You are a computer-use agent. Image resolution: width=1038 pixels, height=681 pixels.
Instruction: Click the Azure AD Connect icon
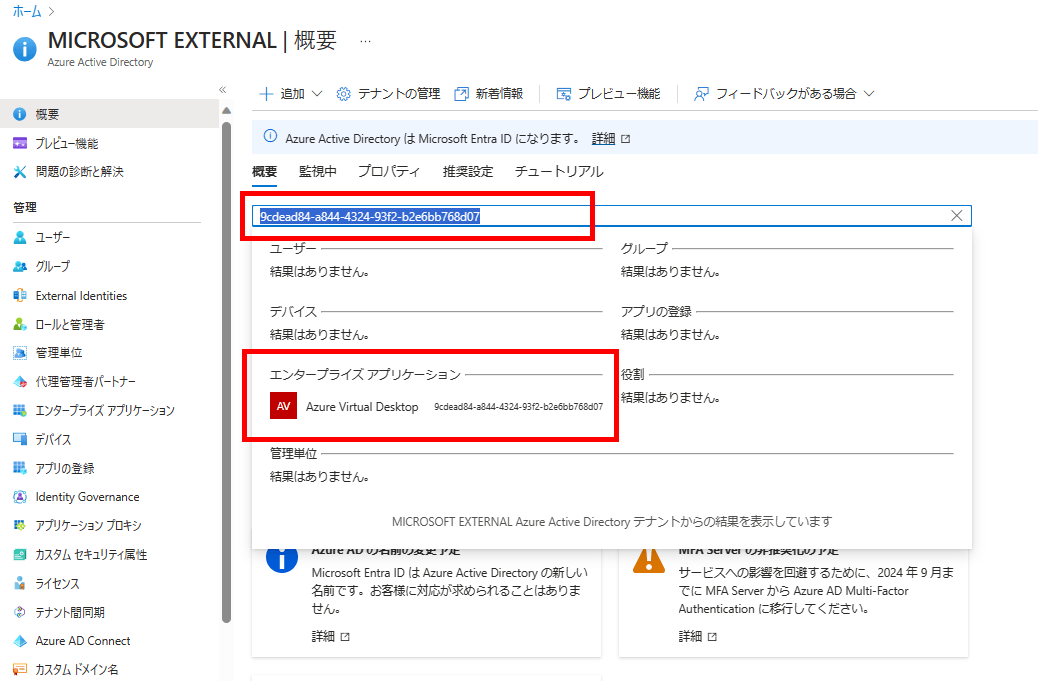[x=20, y=641]
